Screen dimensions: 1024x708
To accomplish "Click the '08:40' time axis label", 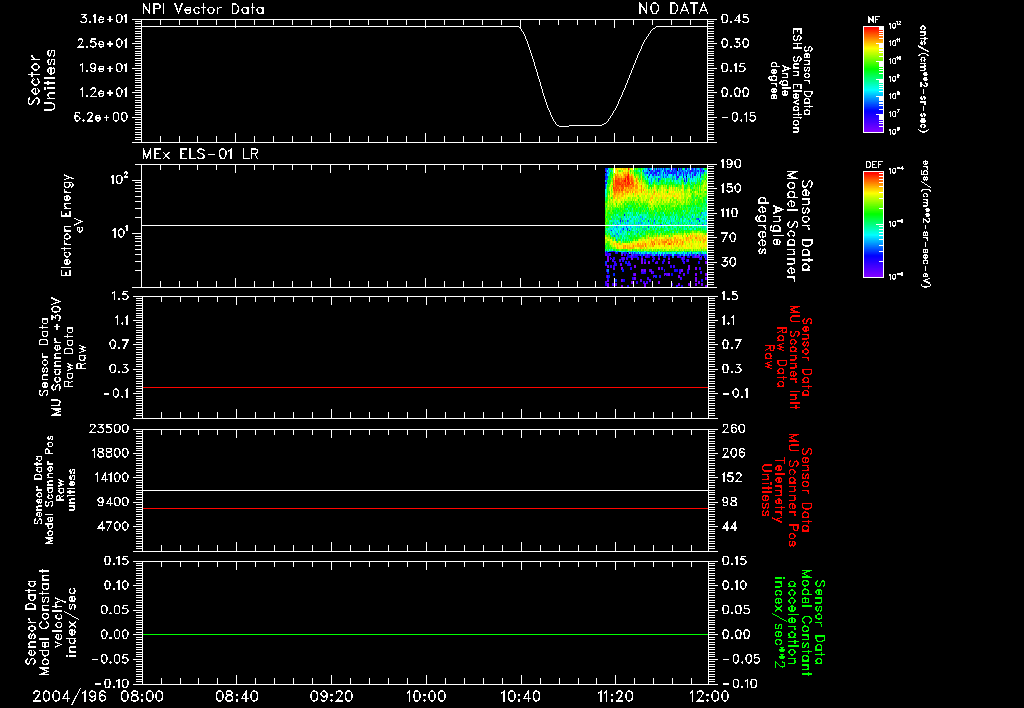I will [x=236, y=696].
